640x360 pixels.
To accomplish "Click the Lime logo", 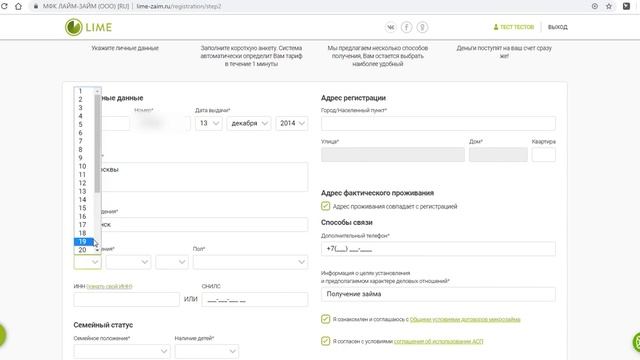I will tap(88, 27).
